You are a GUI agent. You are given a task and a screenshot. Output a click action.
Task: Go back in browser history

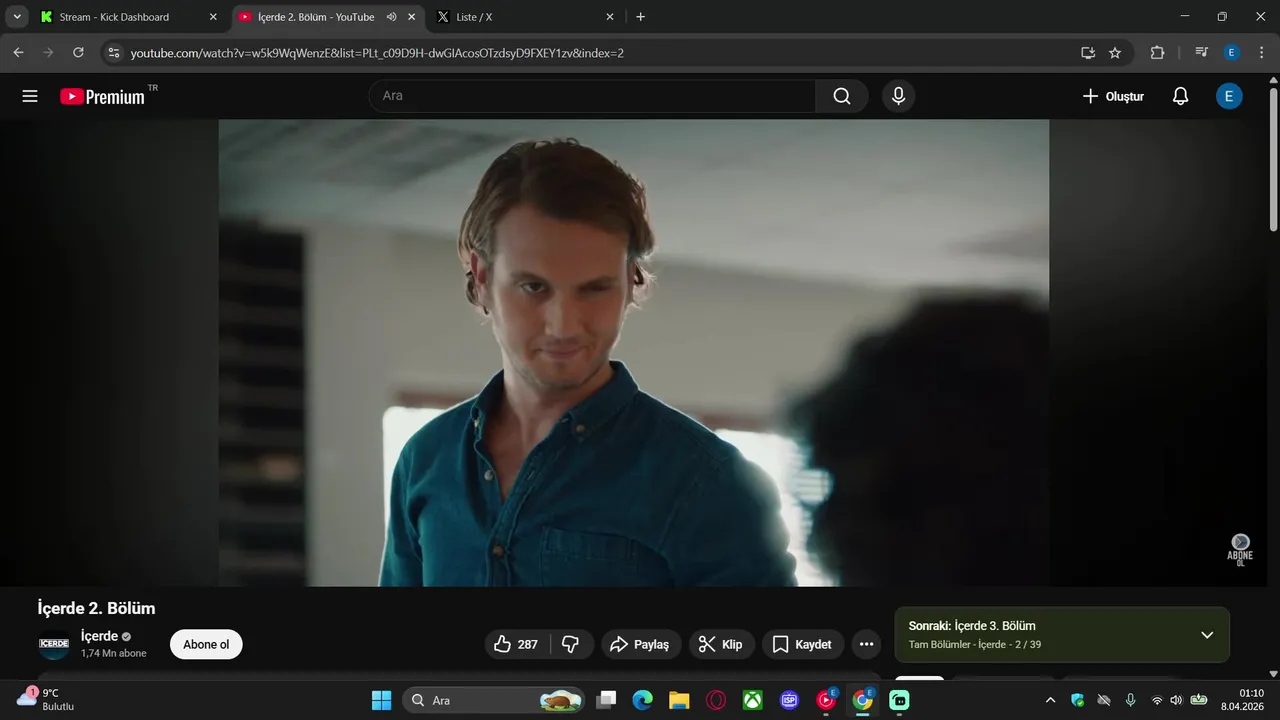(x=18, y=53)
